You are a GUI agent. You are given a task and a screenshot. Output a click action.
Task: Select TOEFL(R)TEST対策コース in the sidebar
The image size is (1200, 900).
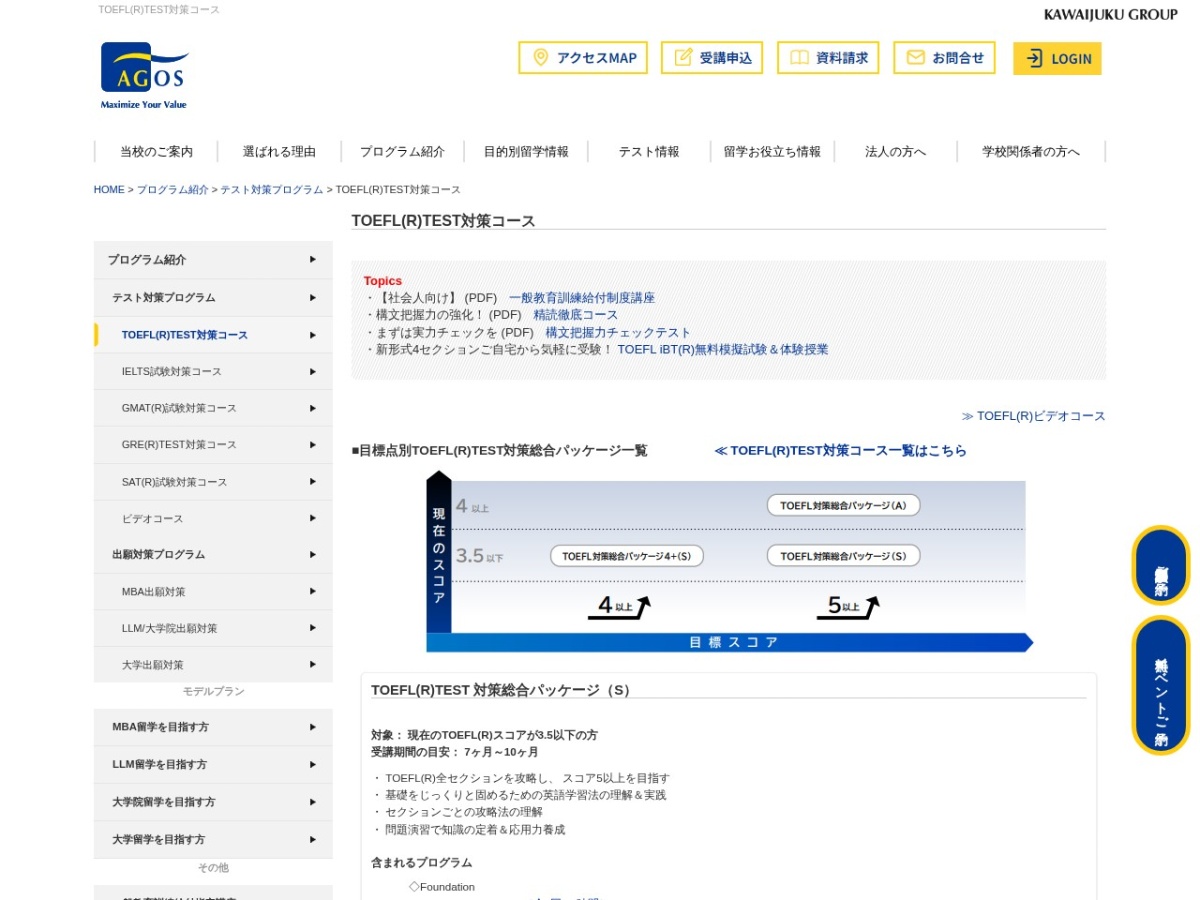[x=213, y=335]
